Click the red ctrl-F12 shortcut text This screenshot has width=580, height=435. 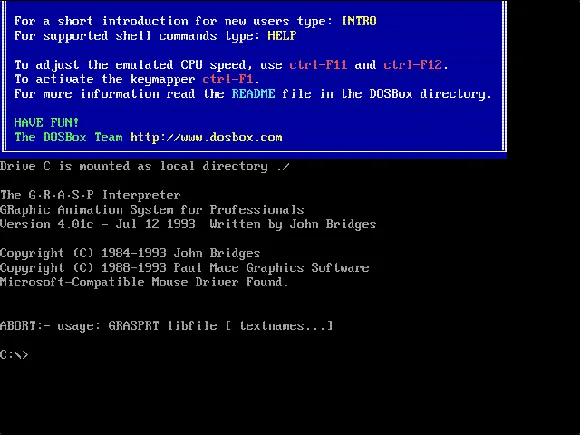click(412, 65)
